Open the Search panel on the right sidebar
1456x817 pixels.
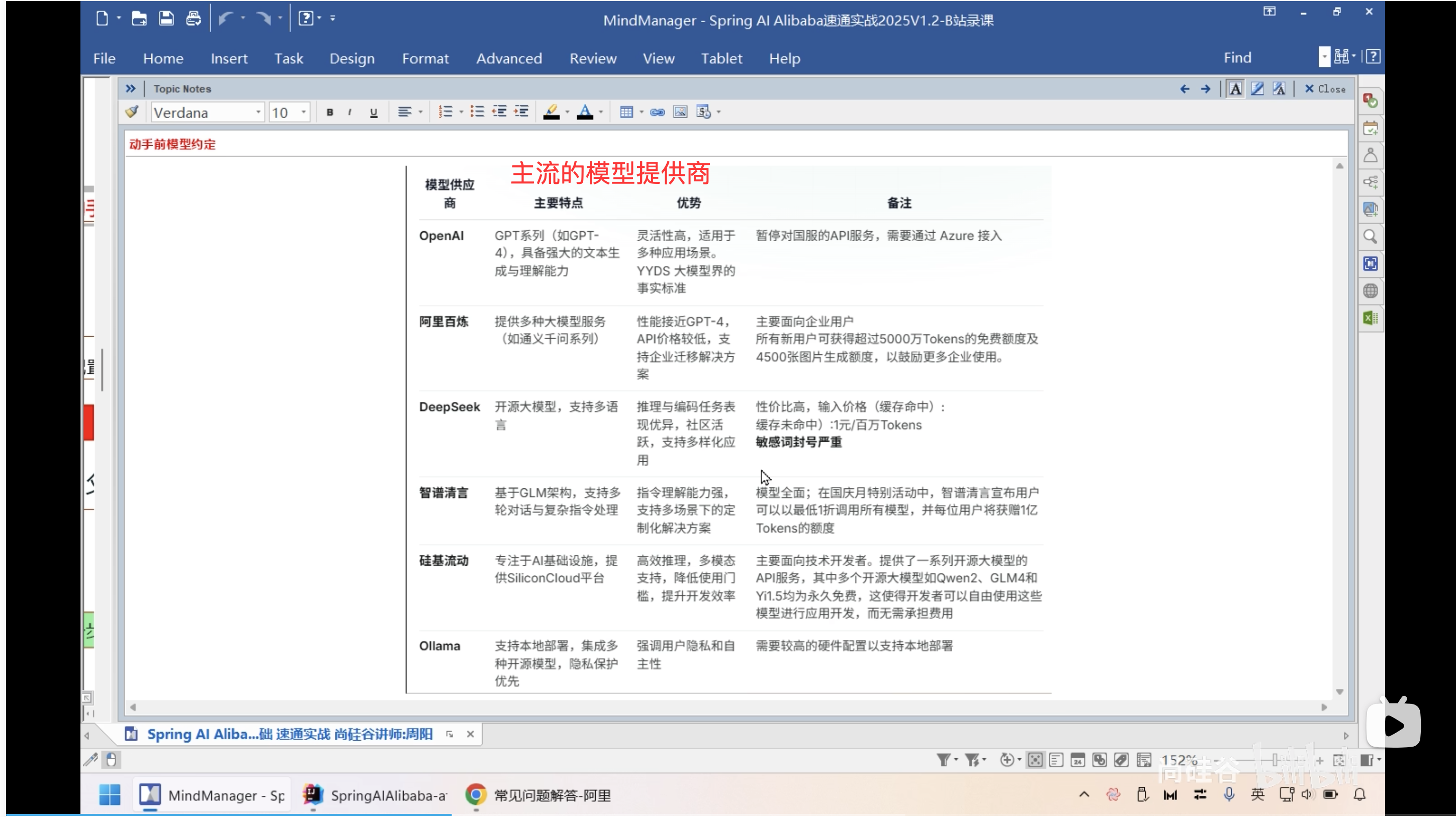point(1370,237)
